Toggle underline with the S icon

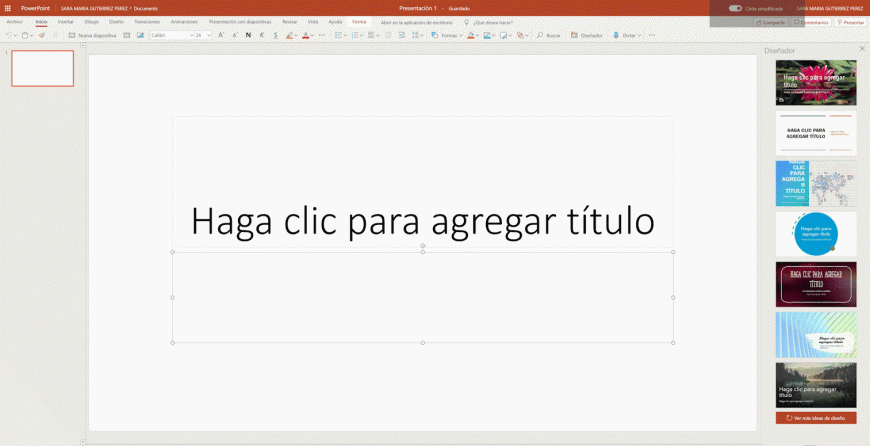275,36
